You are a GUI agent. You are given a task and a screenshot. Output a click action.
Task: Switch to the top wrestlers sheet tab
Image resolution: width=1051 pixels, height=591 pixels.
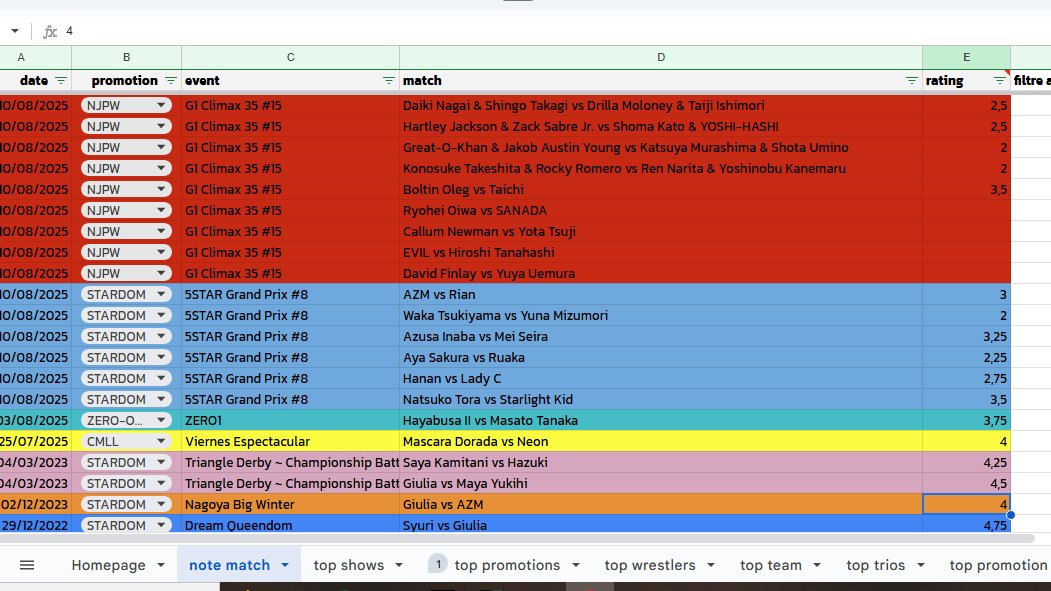click(650, 565)
